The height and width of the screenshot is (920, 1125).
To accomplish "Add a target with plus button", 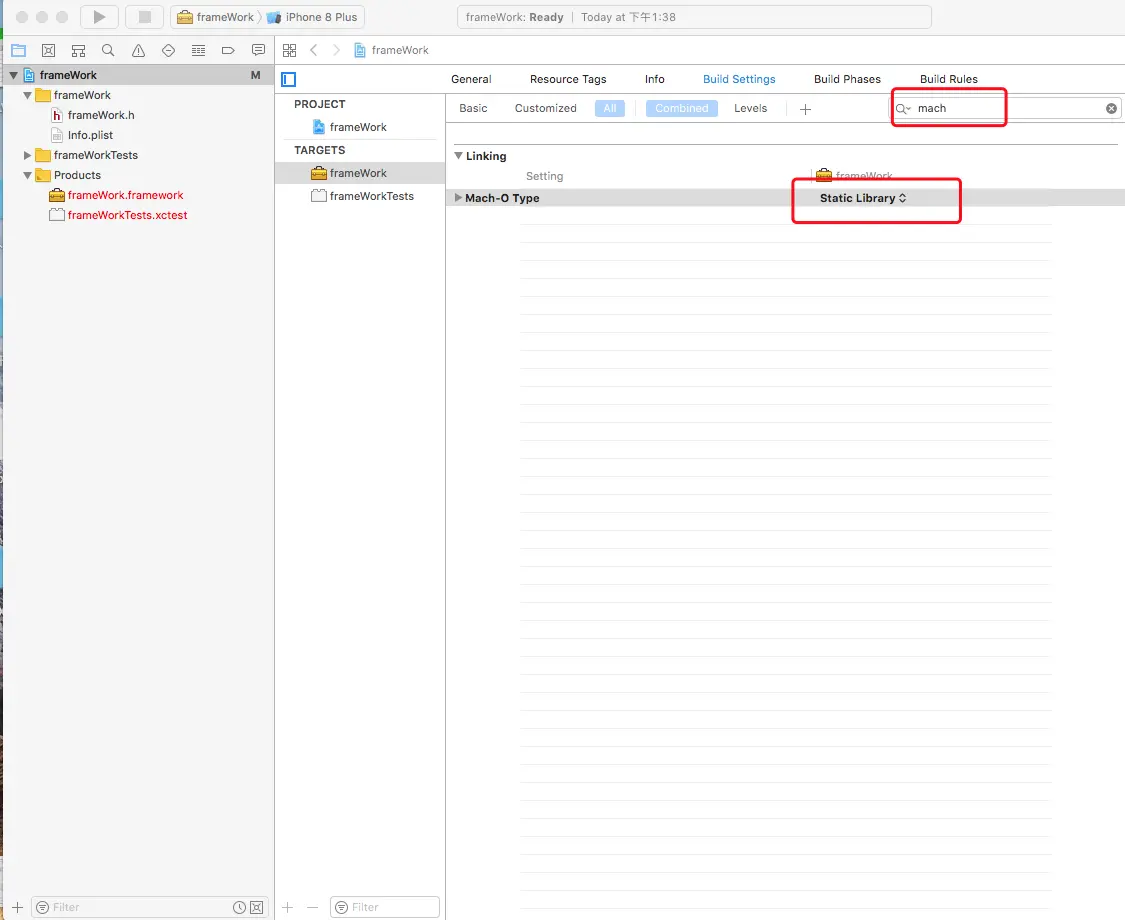I will pos(288,907).
